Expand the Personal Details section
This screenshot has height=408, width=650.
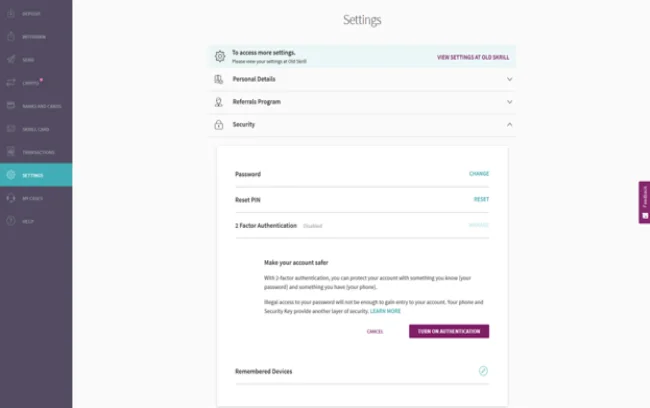point(509,79)
